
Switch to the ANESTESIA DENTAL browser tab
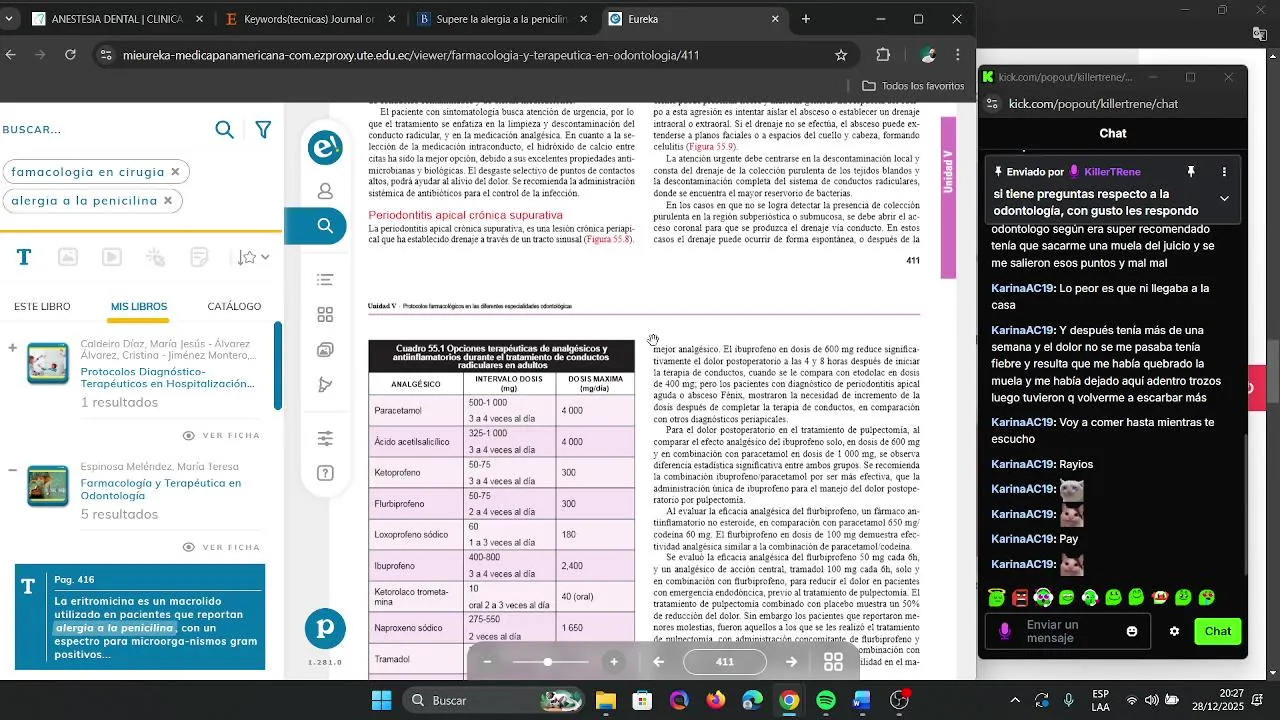[118, 19]
